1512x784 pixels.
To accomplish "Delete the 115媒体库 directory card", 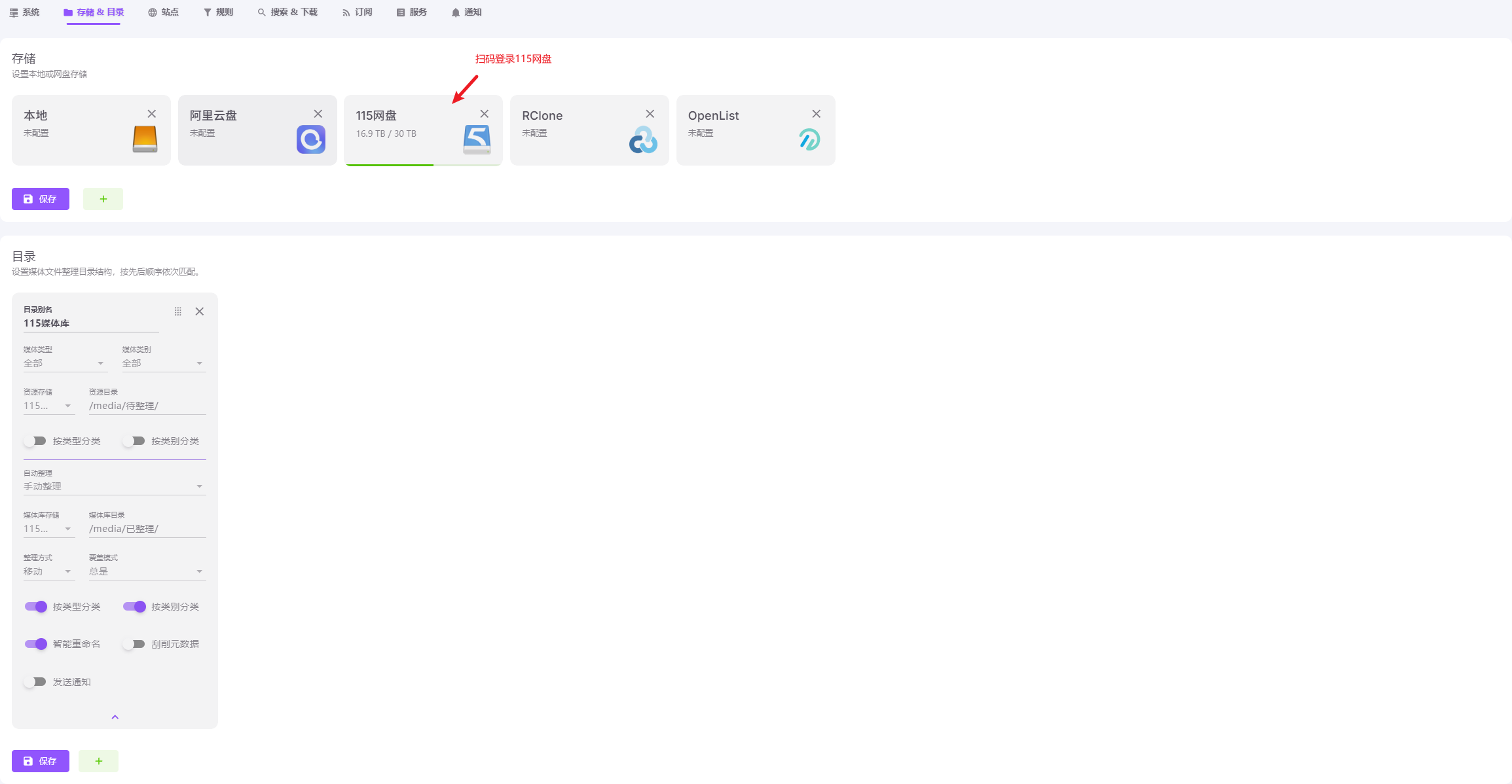I will [200, 312].
